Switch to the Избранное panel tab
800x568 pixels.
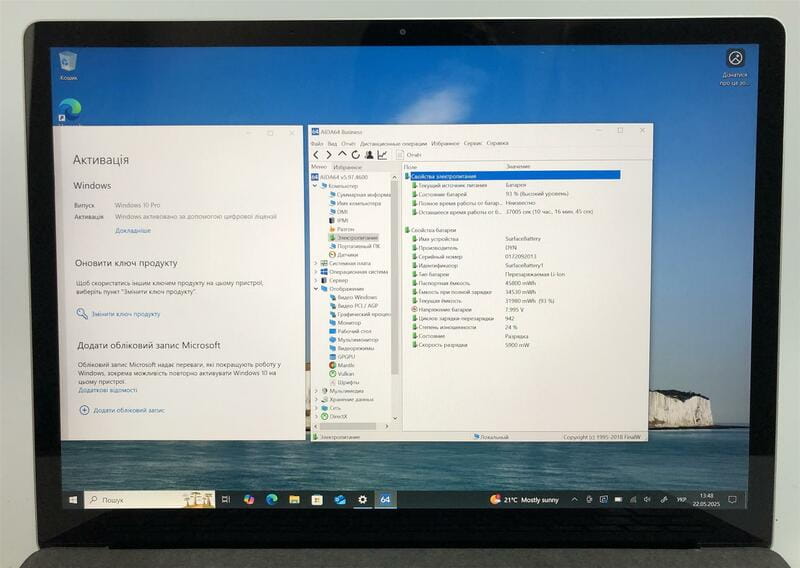coord(348,167)
